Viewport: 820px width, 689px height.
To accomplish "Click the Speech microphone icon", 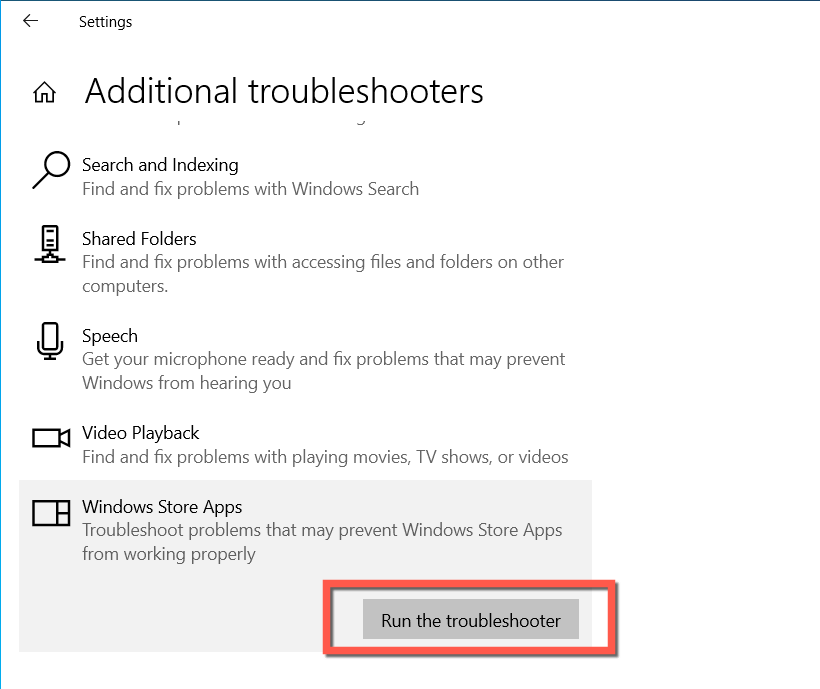I will click(x=49, y=341).
